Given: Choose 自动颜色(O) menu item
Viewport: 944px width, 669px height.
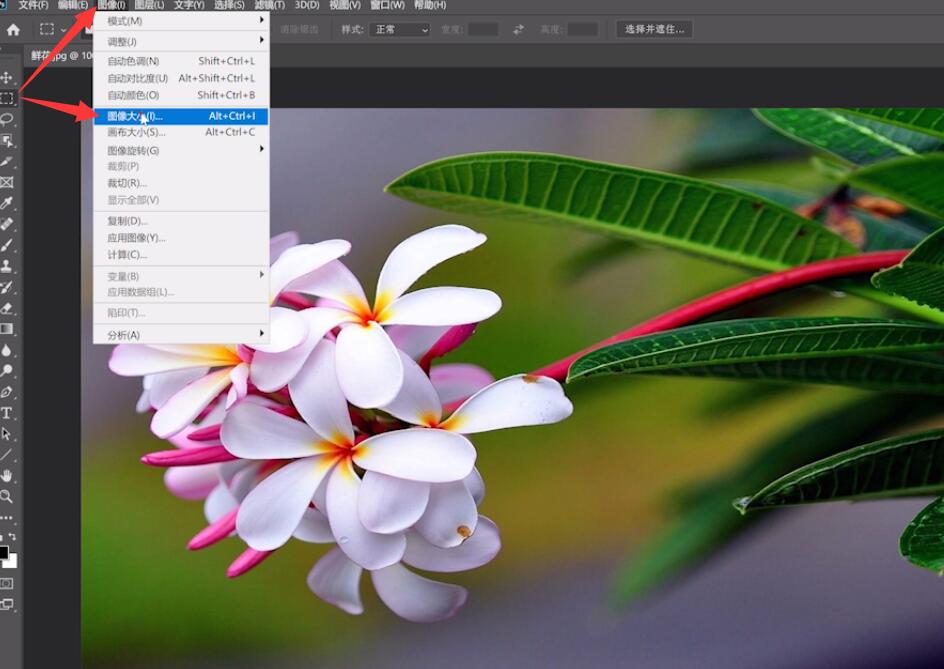Looking at the screenshot, I should click(x=181, y=95).
